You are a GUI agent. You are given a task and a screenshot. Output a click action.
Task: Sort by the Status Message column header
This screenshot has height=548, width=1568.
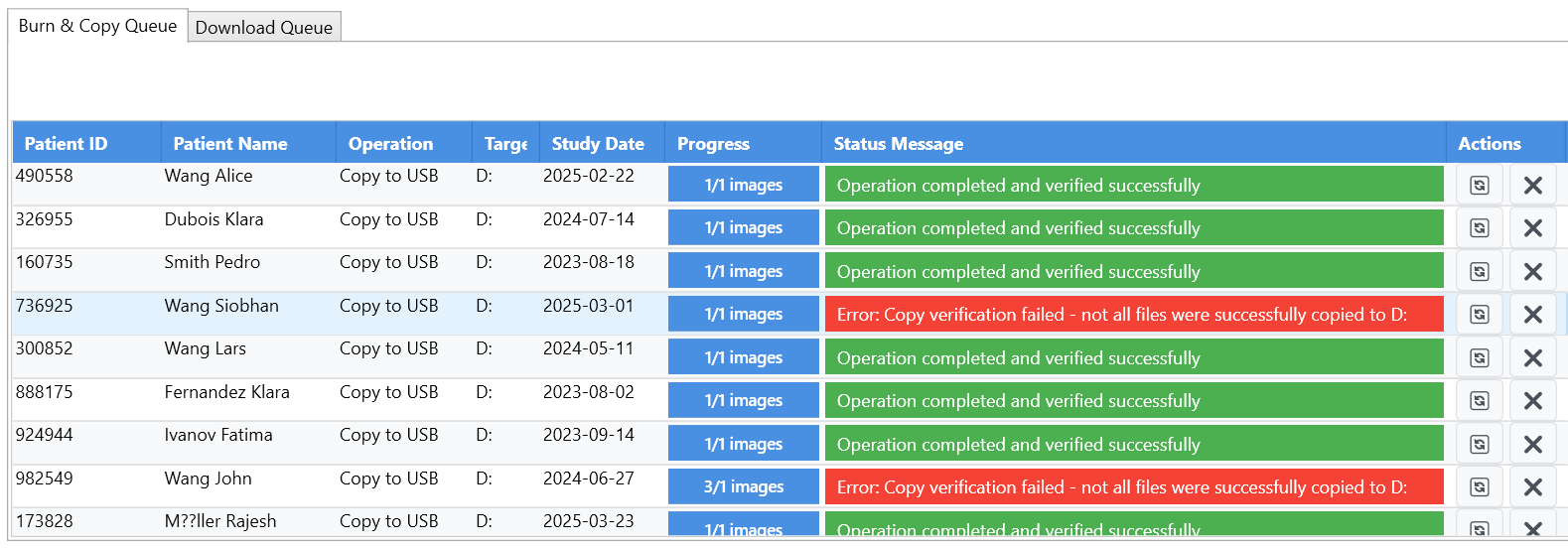1133,144
